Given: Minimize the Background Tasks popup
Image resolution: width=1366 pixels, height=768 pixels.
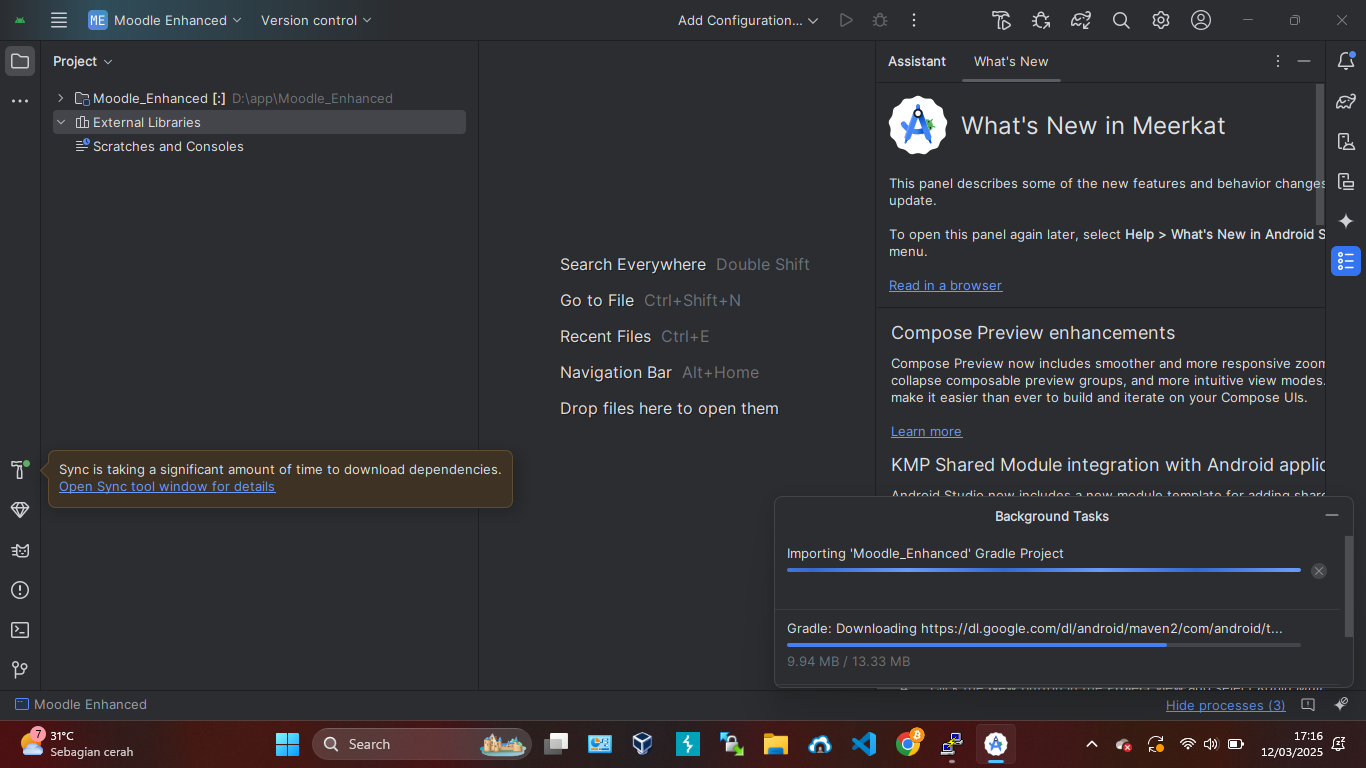Looking at the screenshot, I should click(x=1332, y=515).
